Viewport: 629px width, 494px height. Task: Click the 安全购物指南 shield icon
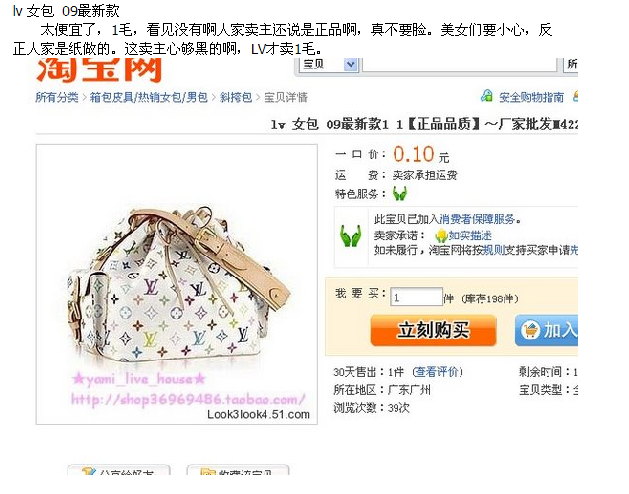tap(487, 96)
